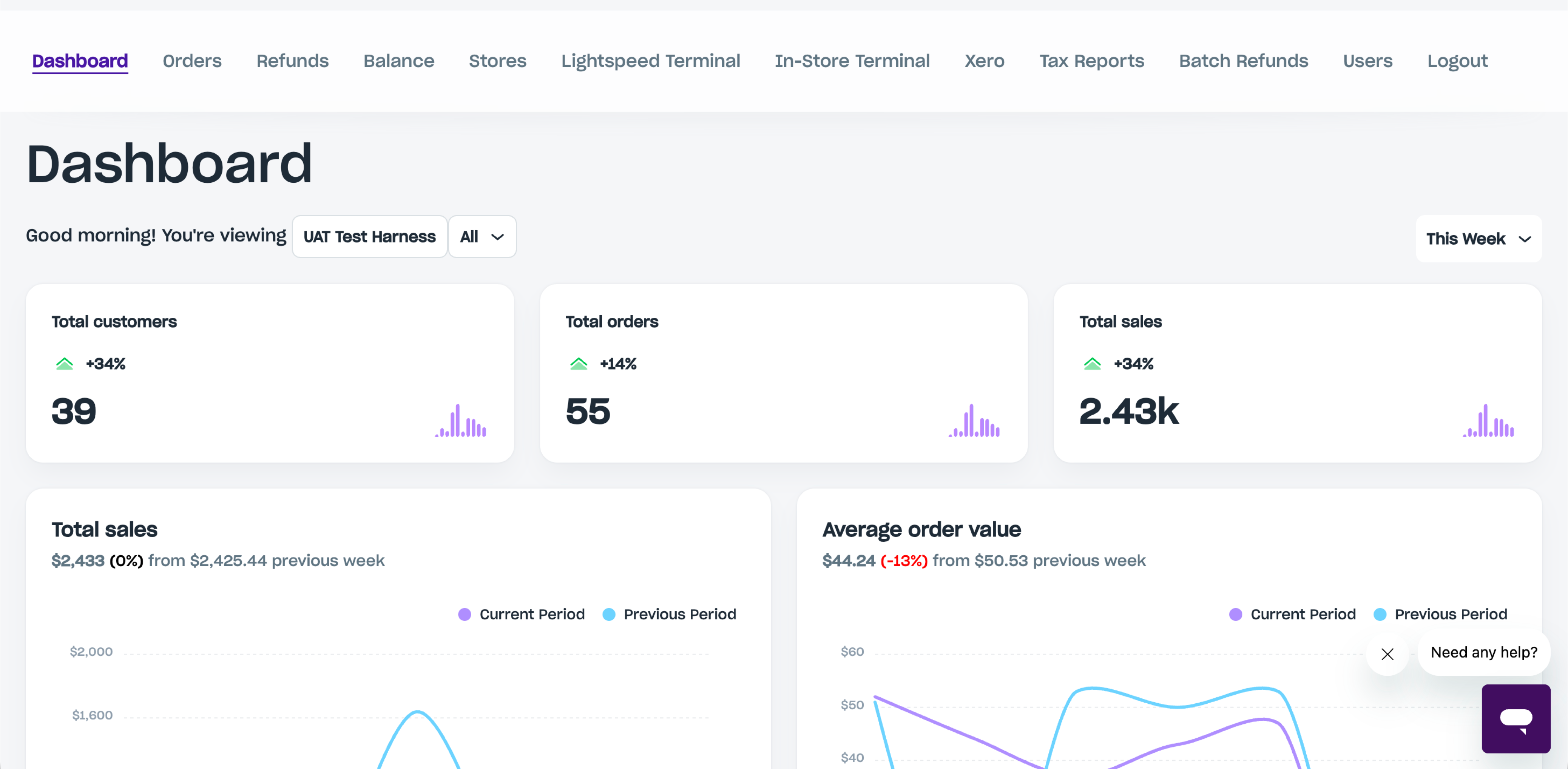The image size is (1568, 769).
Task: Open the All stores filter dropdown
Action: coord(482,237)
